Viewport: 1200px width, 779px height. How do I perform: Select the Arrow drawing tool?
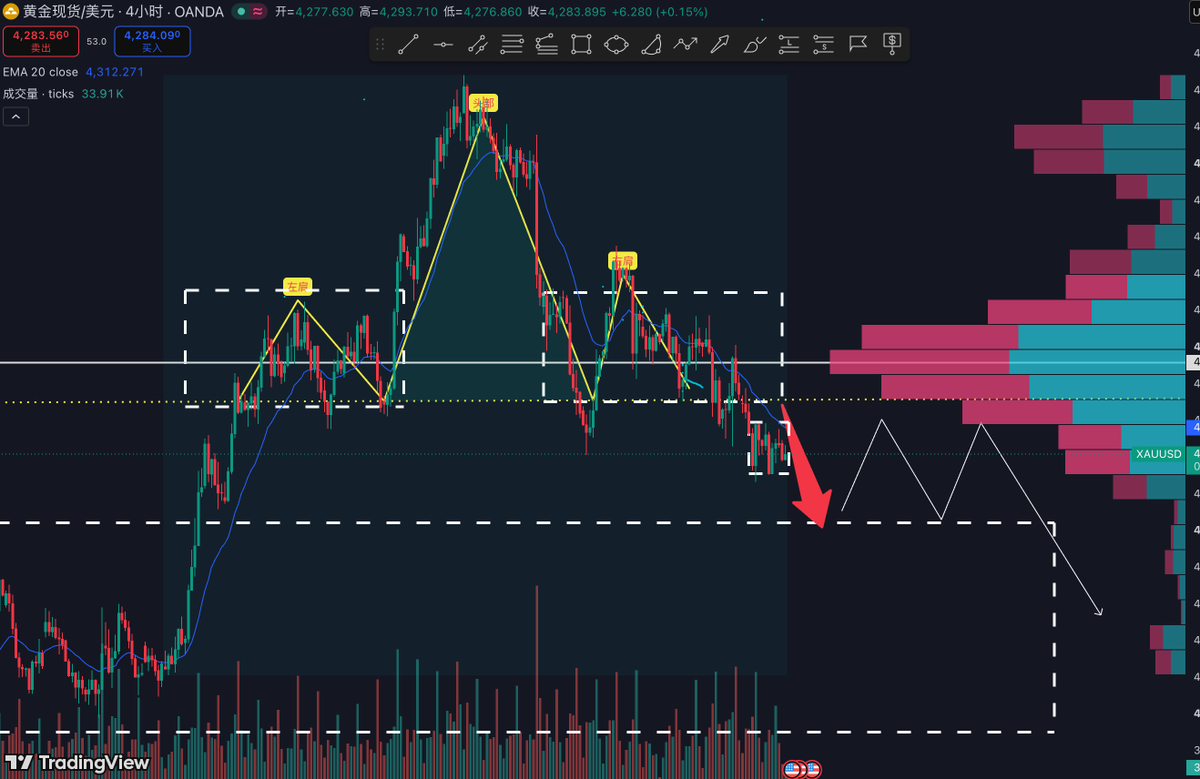click(720, 43)
